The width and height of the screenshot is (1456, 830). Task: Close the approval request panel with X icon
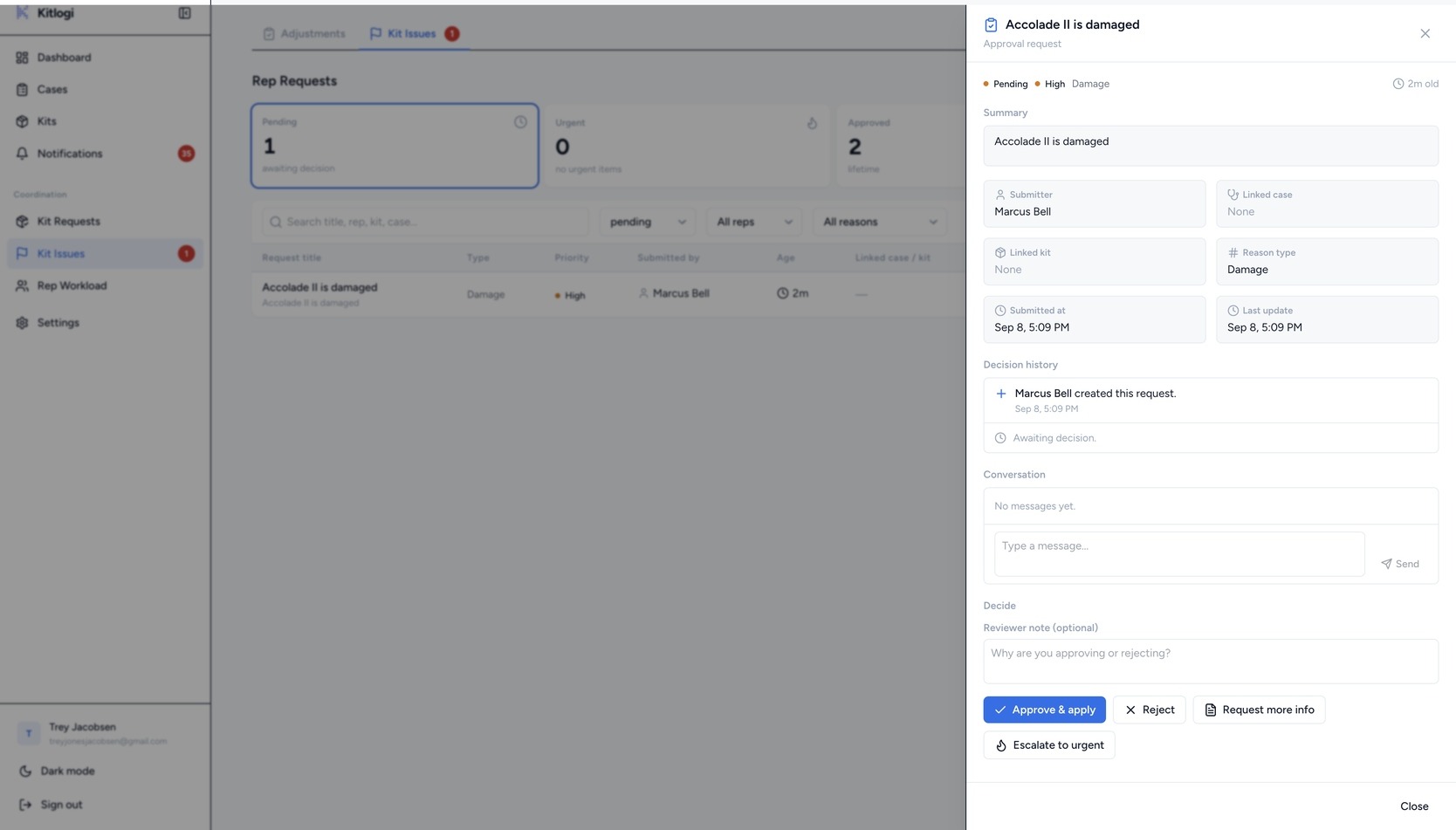click(1425, 33)
